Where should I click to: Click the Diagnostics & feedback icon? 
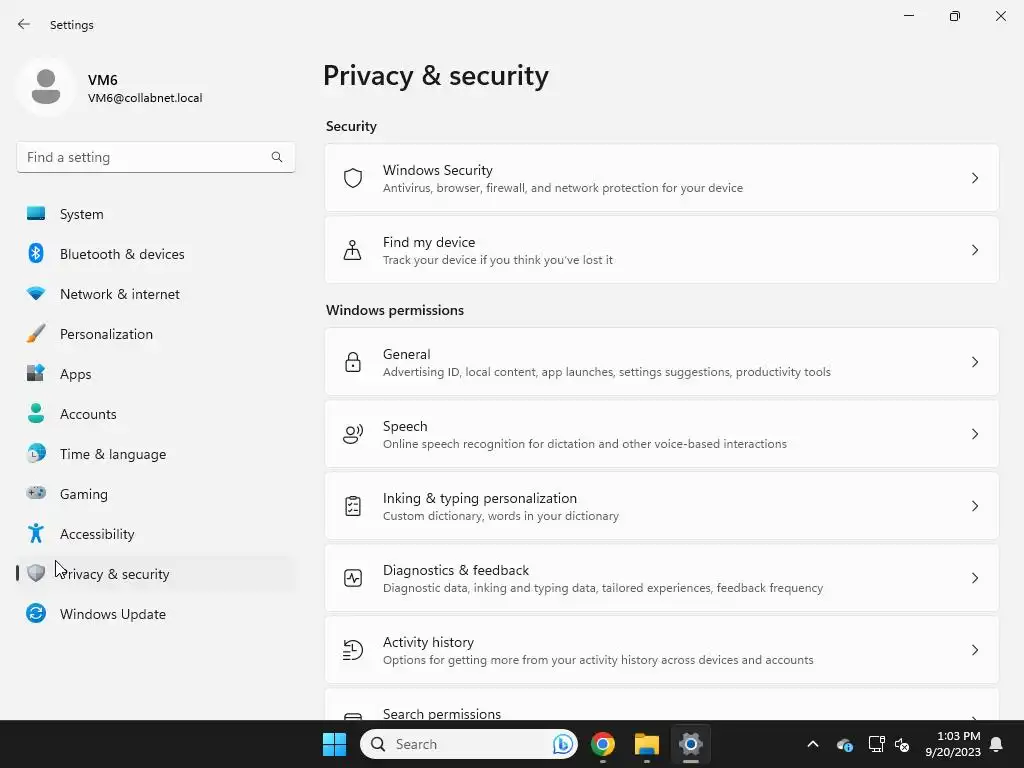(353, 578)
